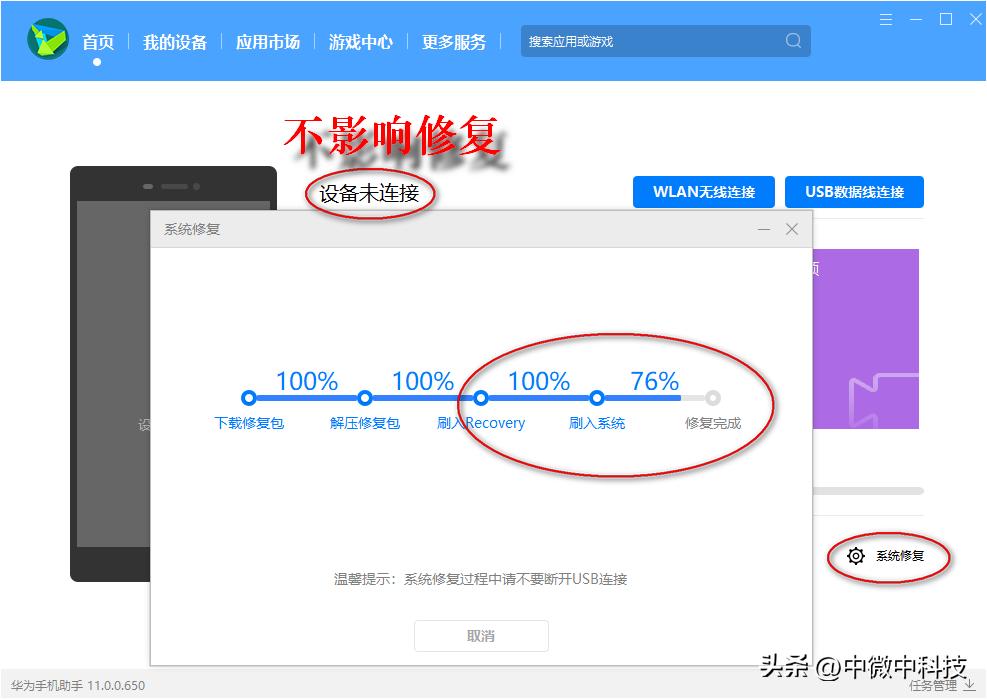987x699 pixels.
Task: Click the 刷入Recovery progress node dot
Action: coord(481,398)
